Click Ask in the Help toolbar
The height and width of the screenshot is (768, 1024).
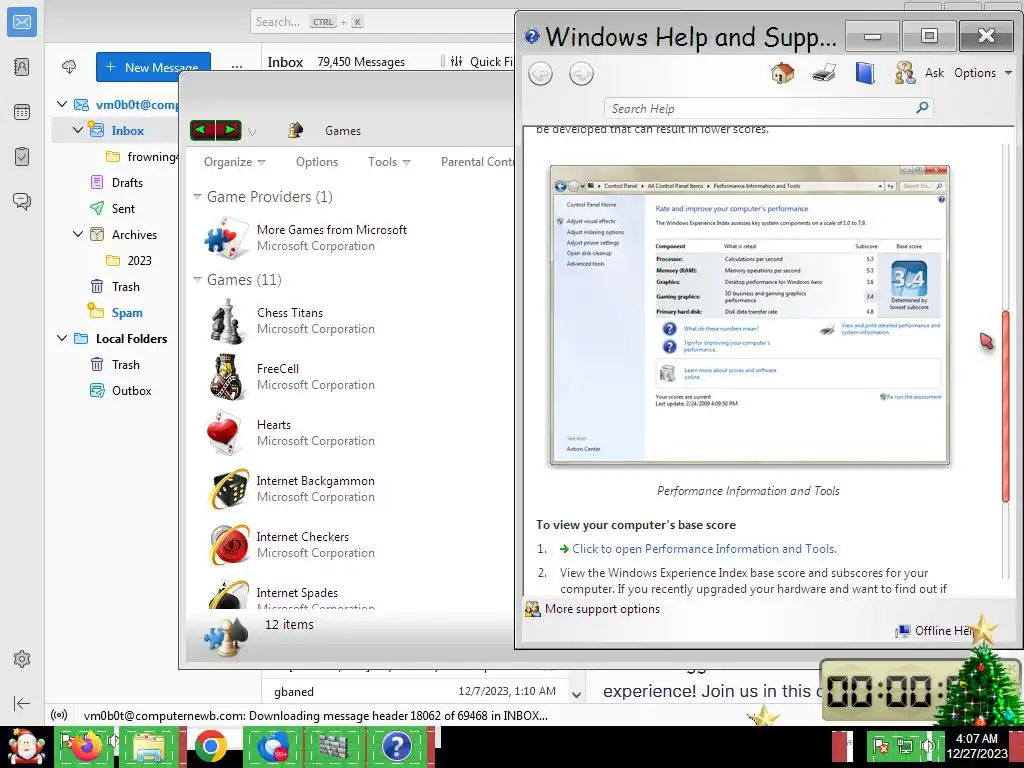coord(934,72)
